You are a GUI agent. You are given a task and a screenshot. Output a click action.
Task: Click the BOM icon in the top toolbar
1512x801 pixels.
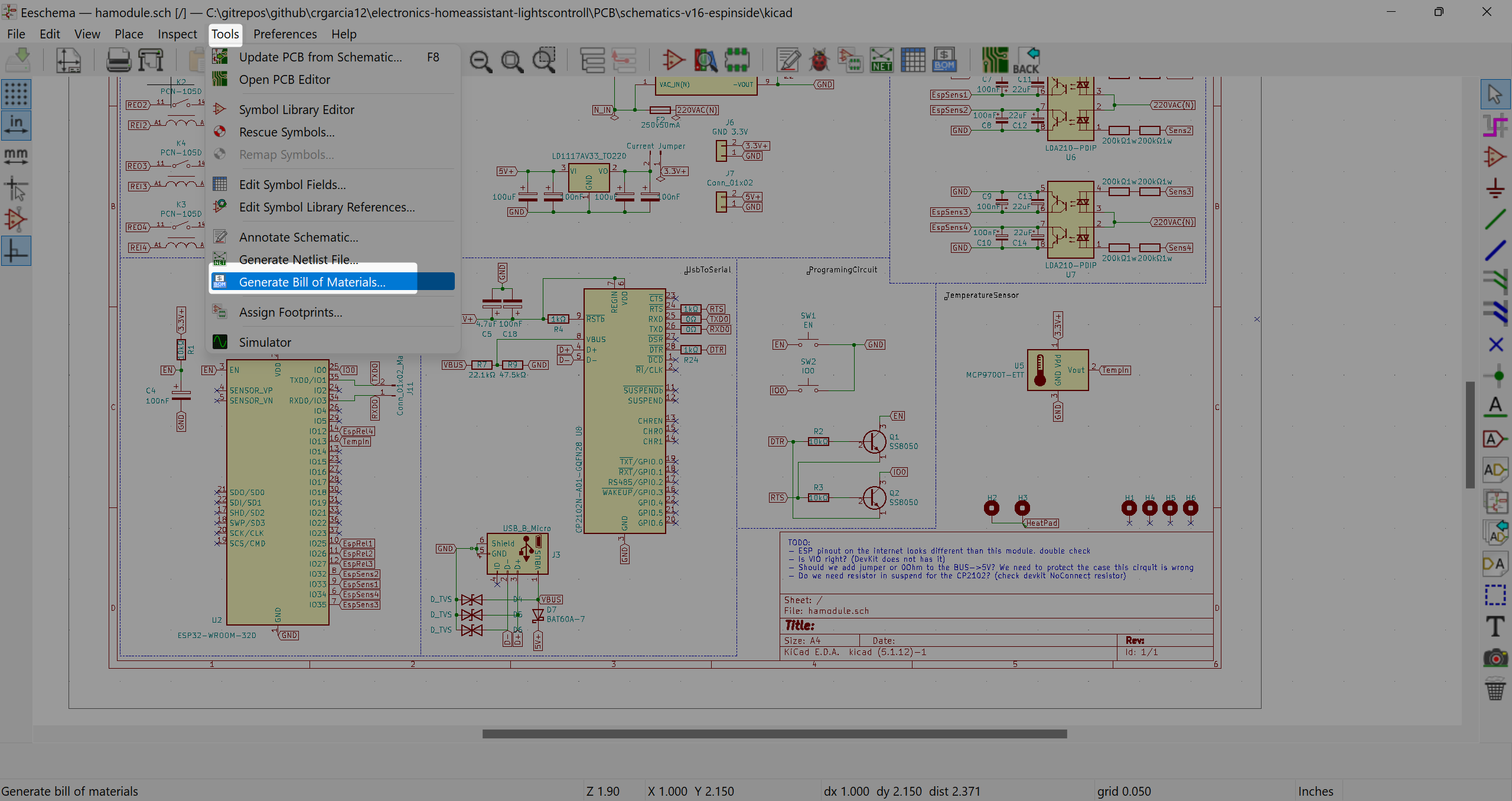click(x=944, y=60)
